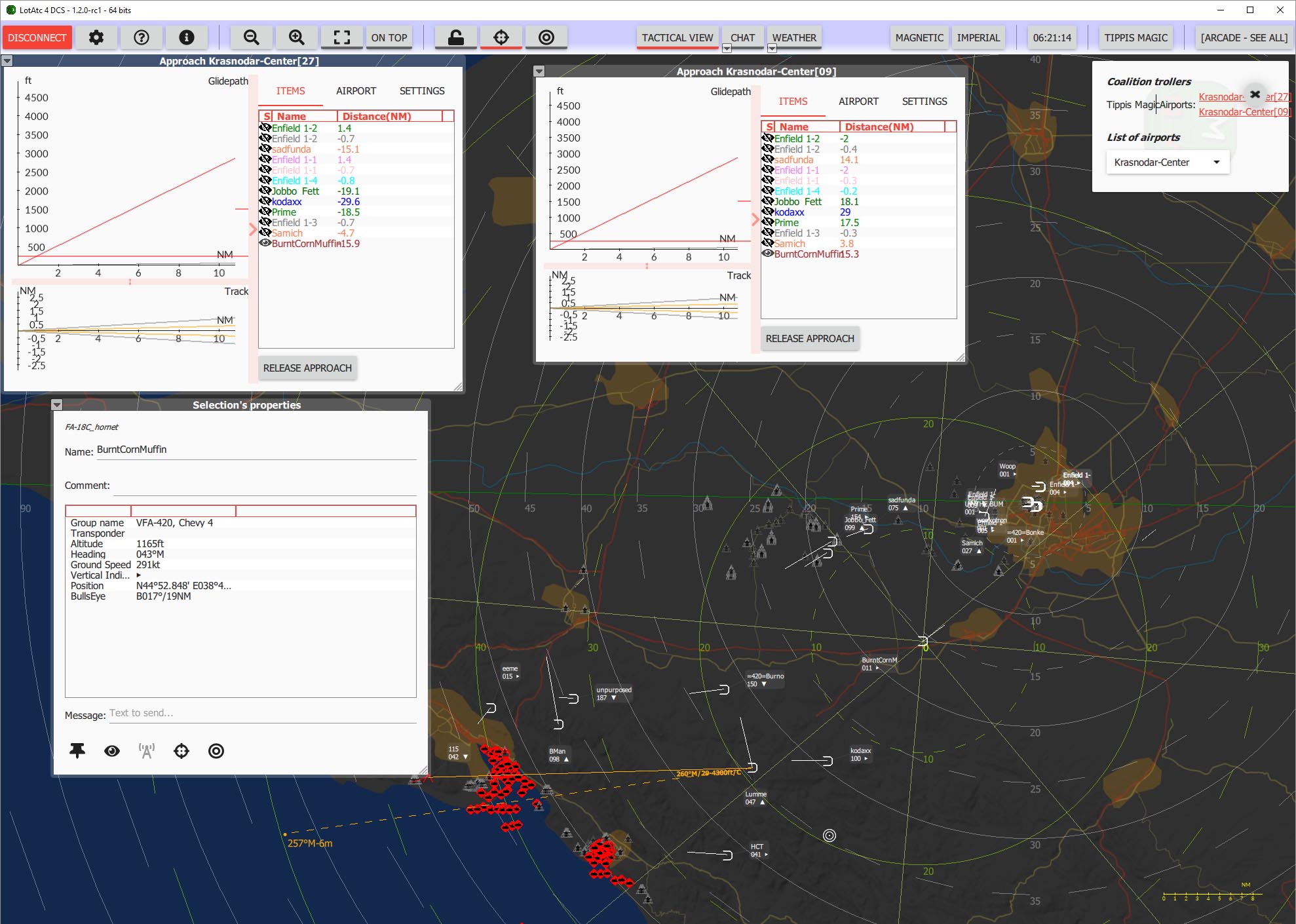The image size is (1296, 924).
Task: Open the Krasnodar-Center[09] link
Action: point(1244,111)
